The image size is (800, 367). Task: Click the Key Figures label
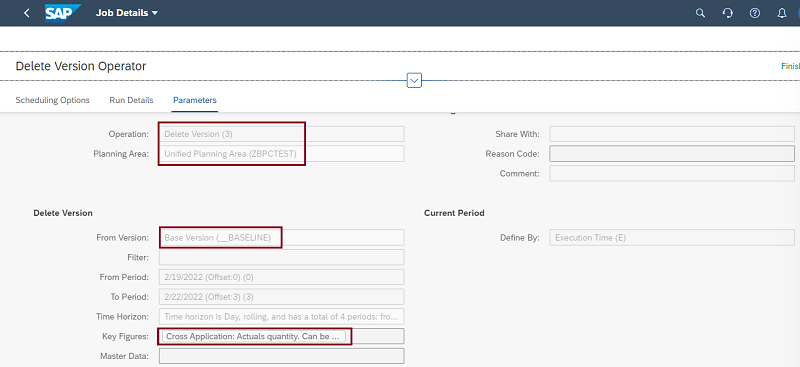(x=126, y=336)
